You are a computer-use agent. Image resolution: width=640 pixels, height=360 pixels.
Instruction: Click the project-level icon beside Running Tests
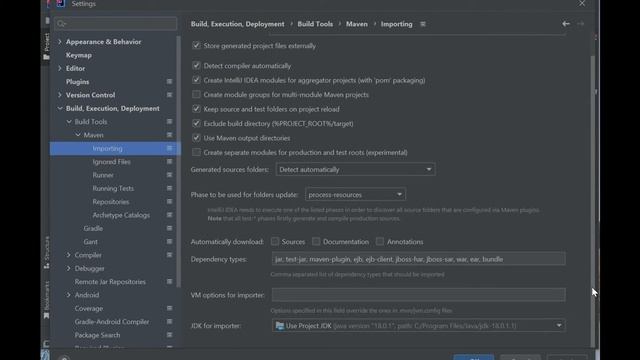click(169, 188)
